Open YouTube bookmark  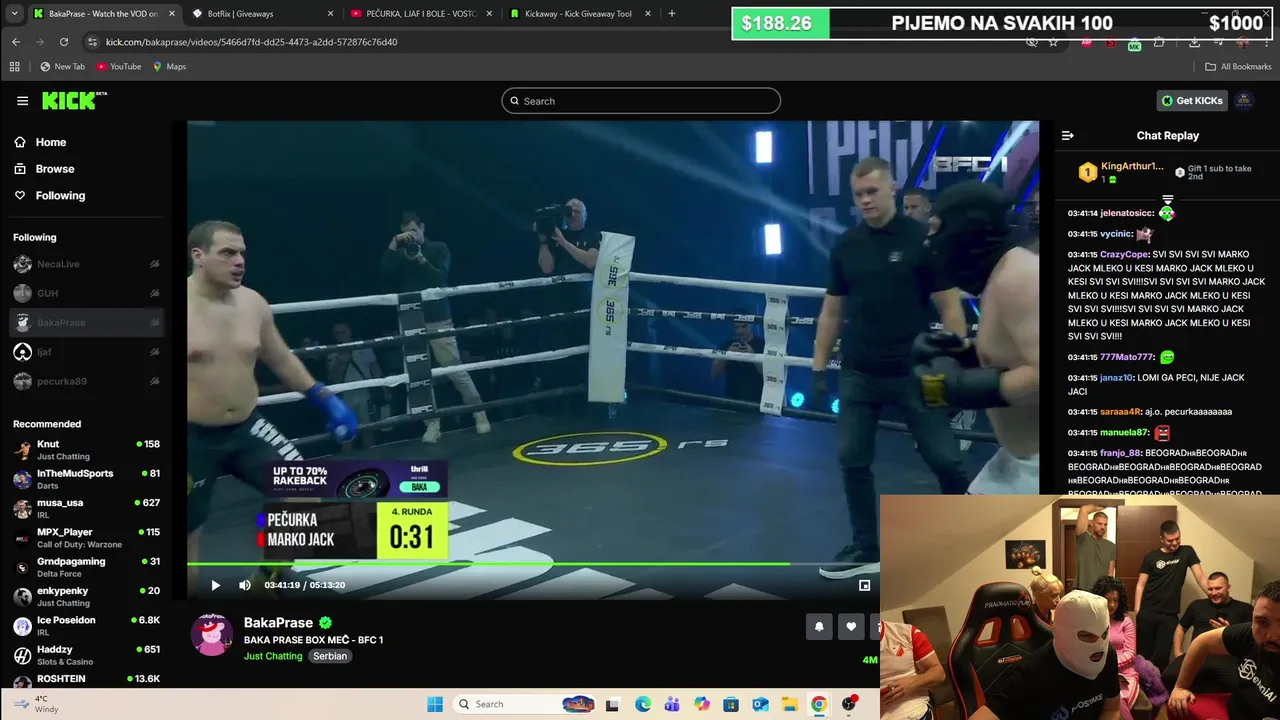click(119, 67)
